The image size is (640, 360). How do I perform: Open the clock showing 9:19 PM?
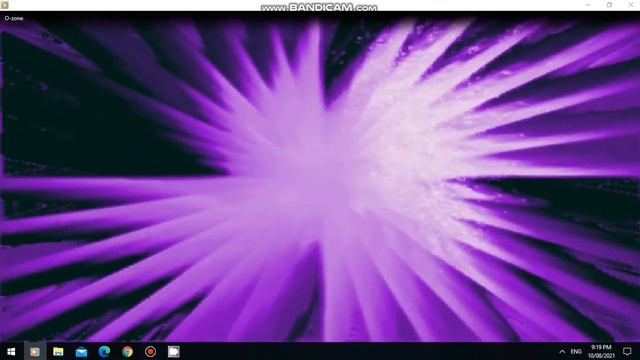(601, 351)
